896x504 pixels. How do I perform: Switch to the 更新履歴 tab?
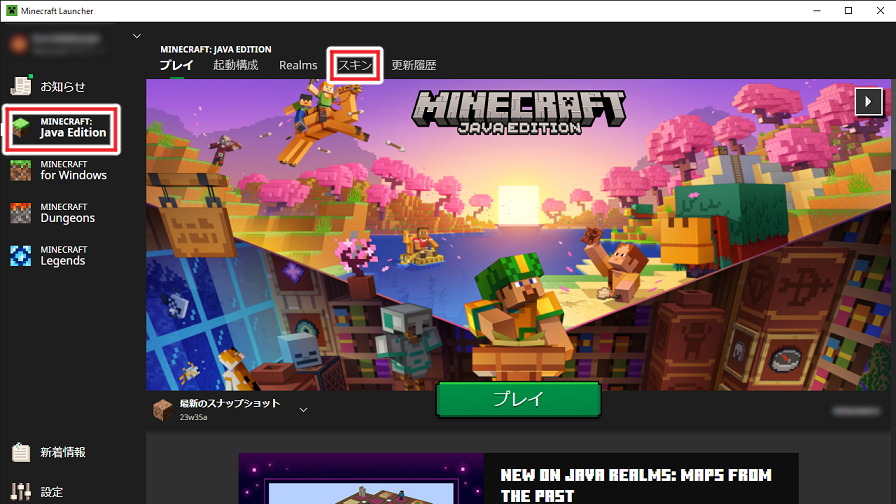[414, 65]
